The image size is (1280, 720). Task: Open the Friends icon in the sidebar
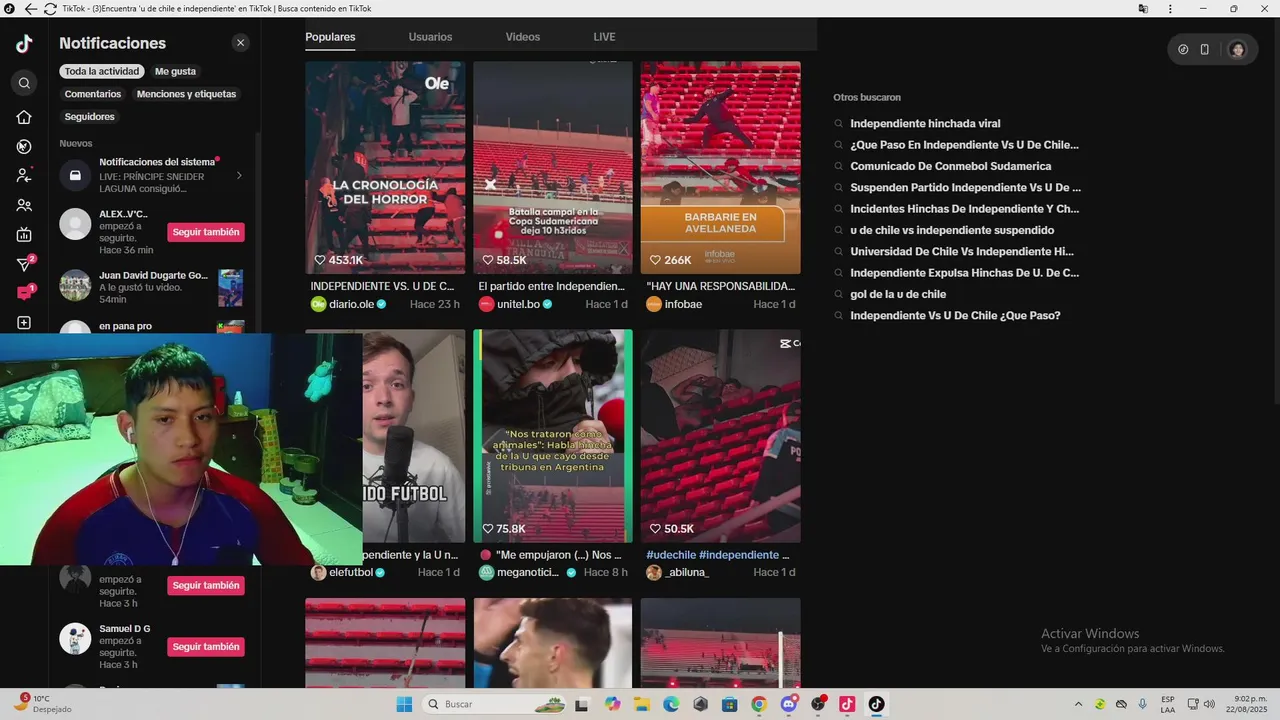[24, 206]
